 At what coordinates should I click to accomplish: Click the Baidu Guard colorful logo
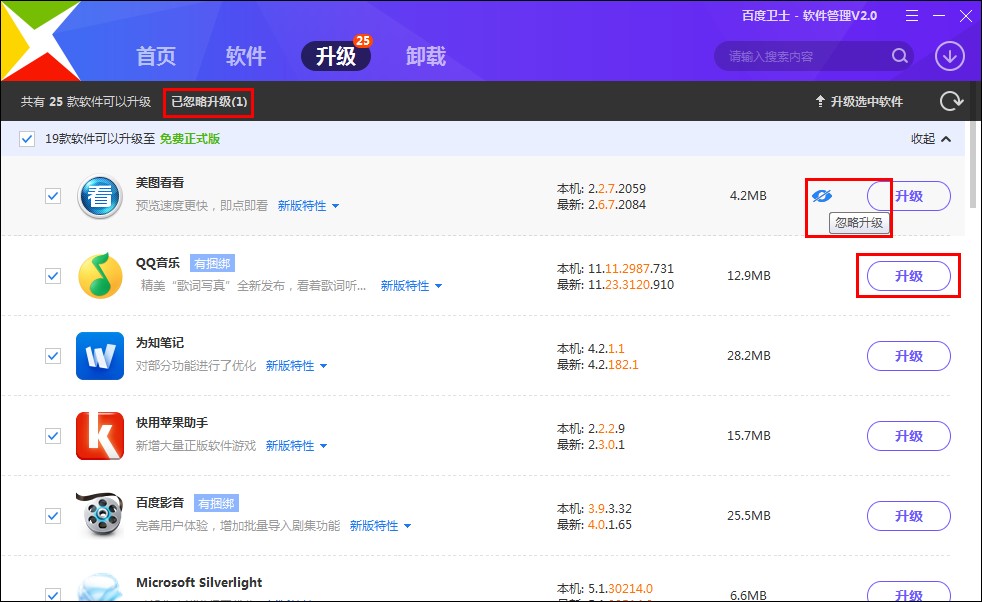tap(40, 41)
